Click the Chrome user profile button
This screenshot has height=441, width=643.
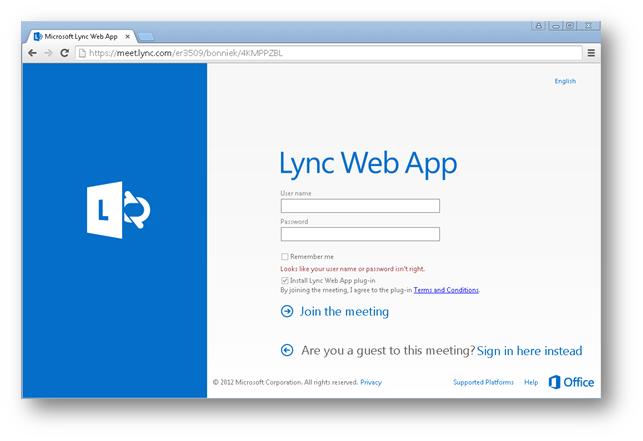(538, 26)
